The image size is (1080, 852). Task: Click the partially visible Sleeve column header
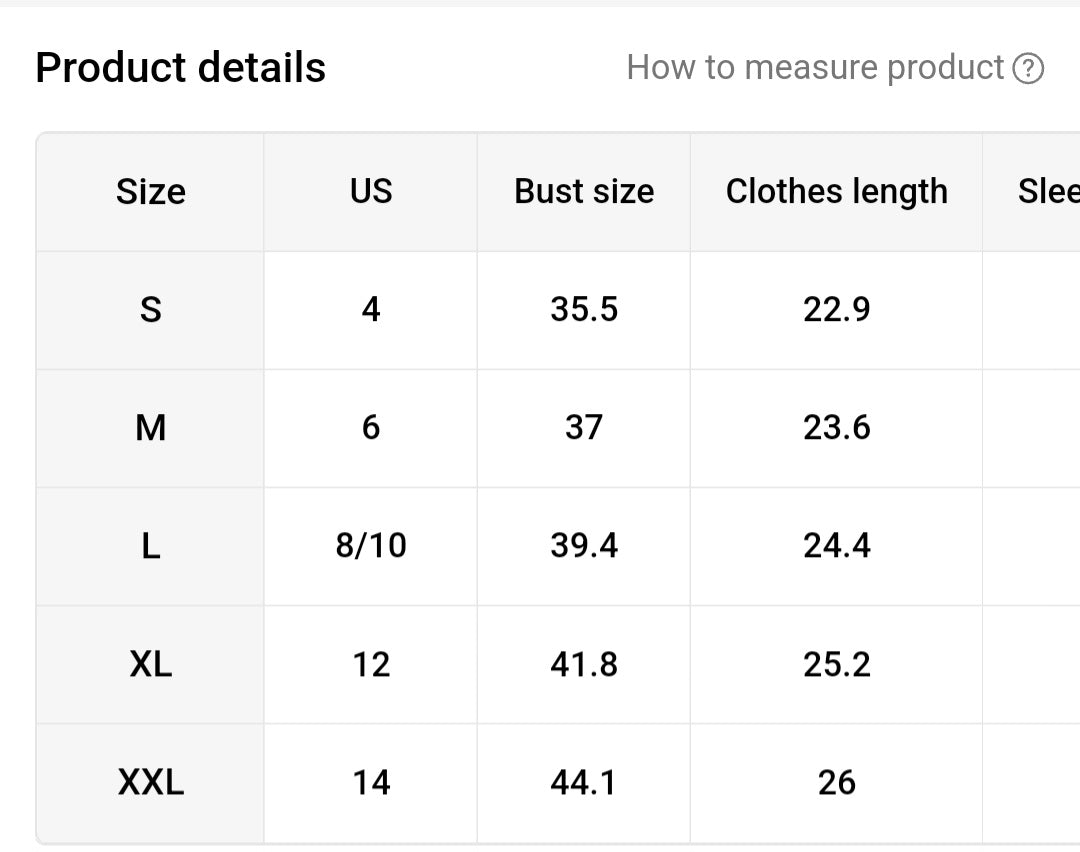(1050, 191)
